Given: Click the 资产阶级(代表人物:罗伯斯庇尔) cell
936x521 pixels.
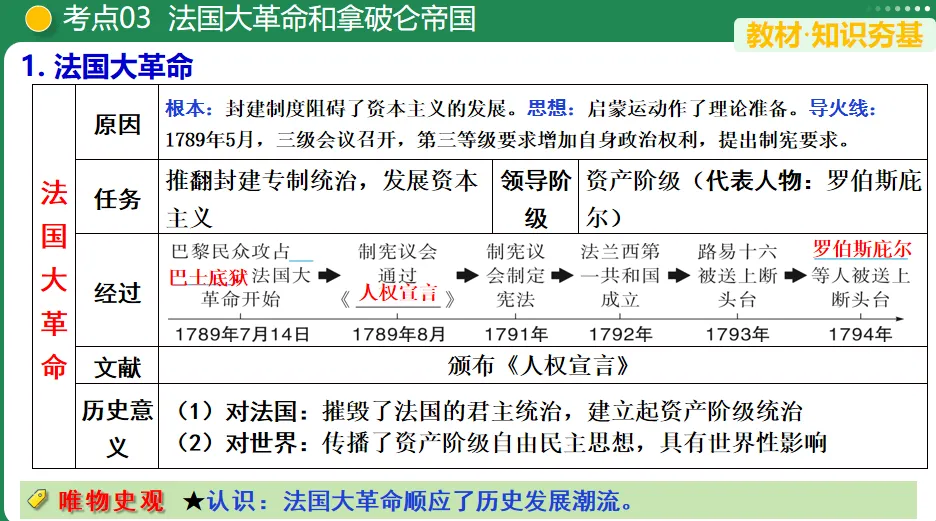Looking at the screenshot, I should click(x=753, y=198).
